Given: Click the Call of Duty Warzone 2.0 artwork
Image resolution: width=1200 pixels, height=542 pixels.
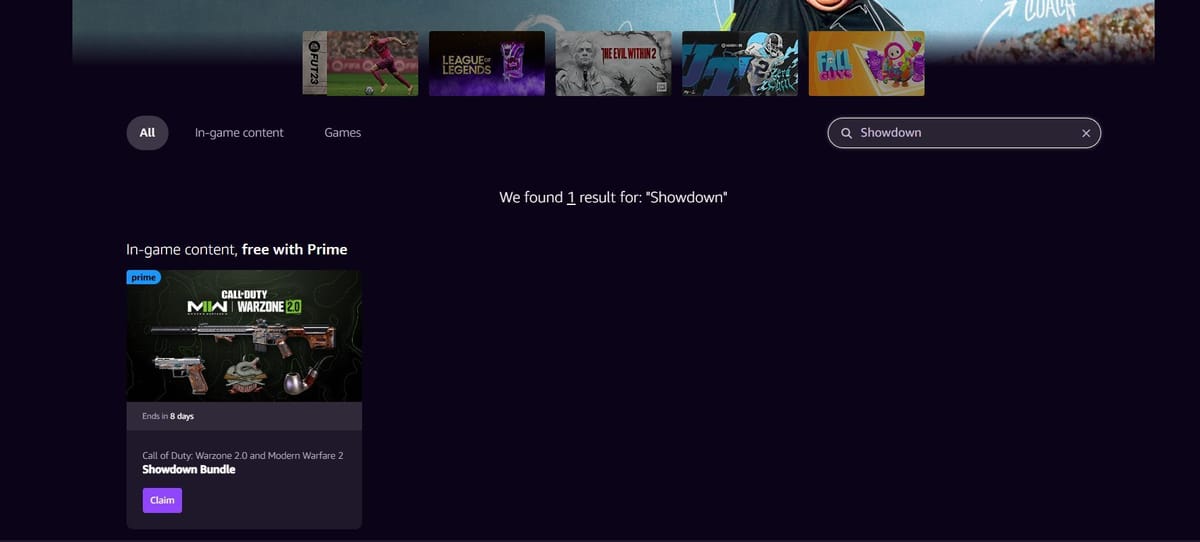Looking at the screenshot, I should tap(244, 302).
